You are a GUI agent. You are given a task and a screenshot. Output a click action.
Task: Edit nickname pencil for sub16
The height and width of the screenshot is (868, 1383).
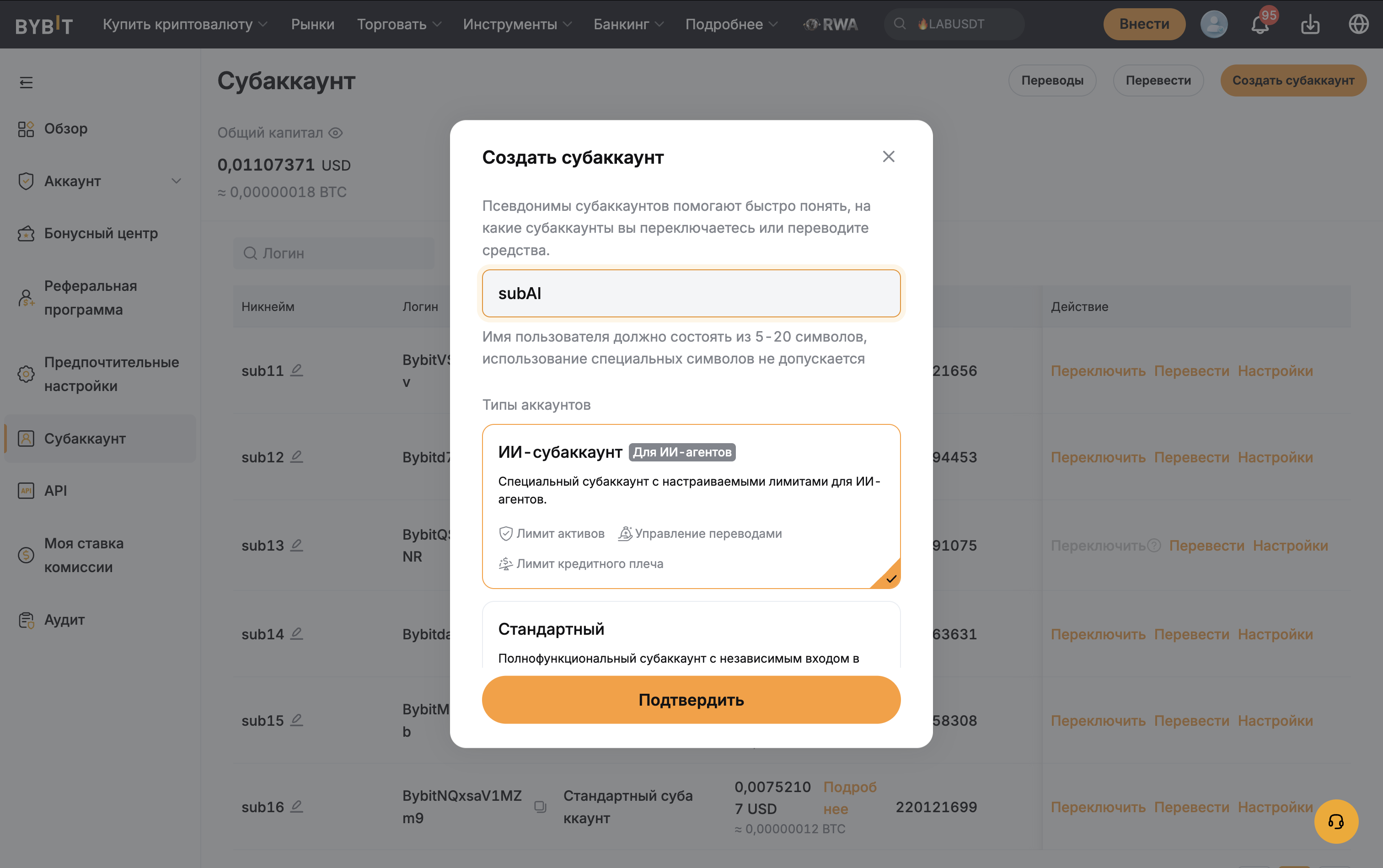pyautogui.click(x=297, y=807)
